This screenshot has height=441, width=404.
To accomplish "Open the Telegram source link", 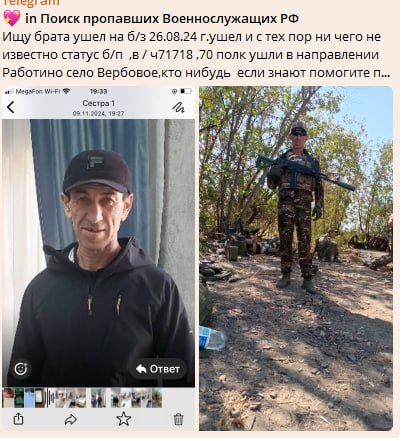I will point(32,3).
